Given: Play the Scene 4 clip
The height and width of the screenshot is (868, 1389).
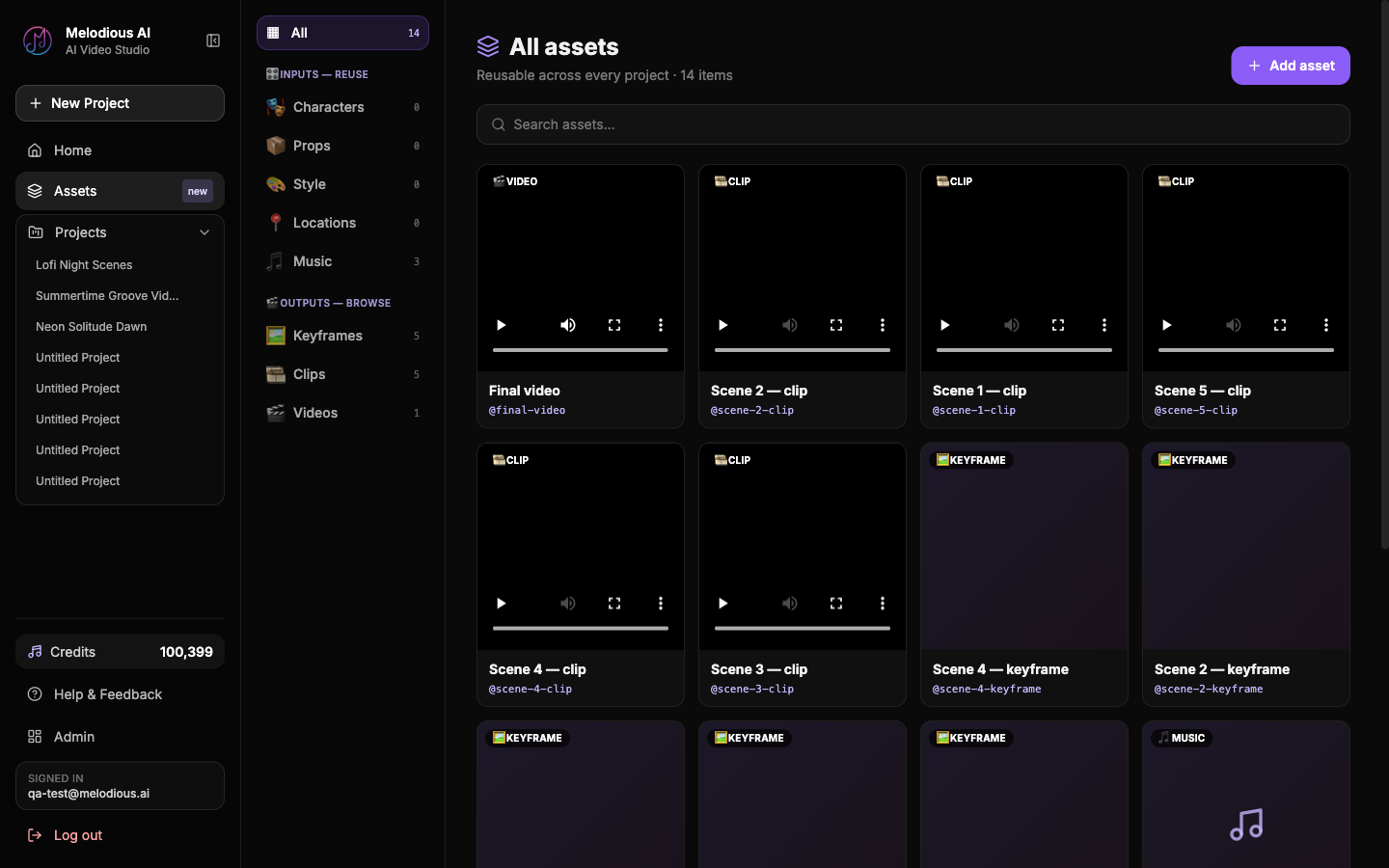Looking at the screenshot, I should click(502, 604).
